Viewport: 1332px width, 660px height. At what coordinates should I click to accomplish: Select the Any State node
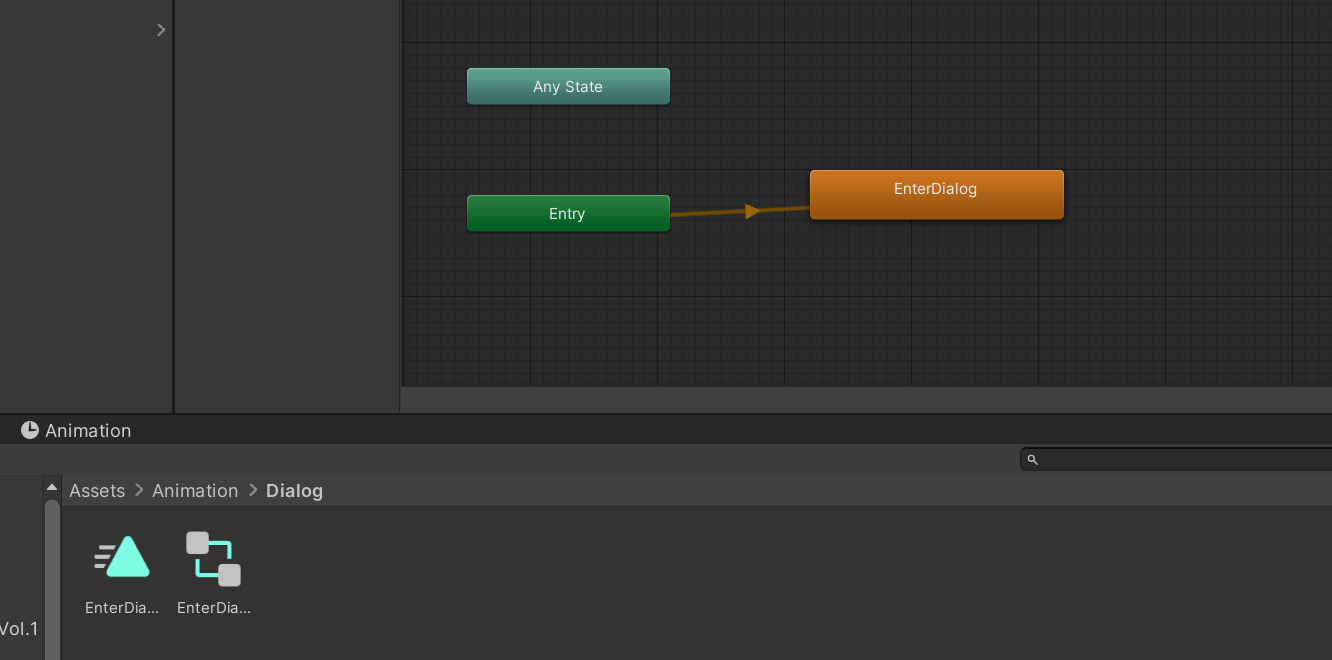(x=568, y=87)
